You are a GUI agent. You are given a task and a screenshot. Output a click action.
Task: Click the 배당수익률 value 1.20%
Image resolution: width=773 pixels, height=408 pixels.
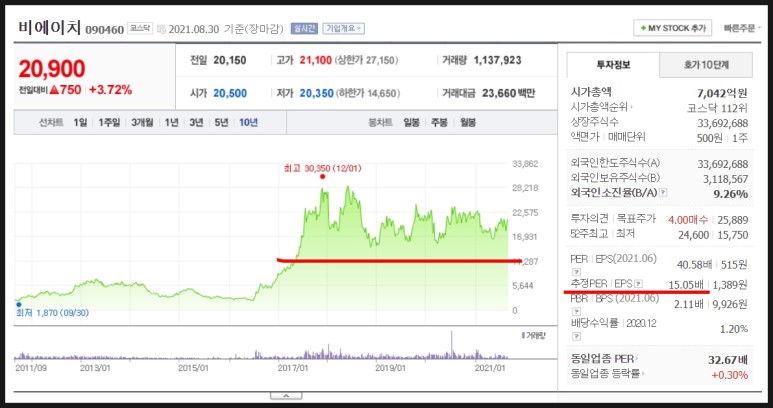tap(735, 329)
